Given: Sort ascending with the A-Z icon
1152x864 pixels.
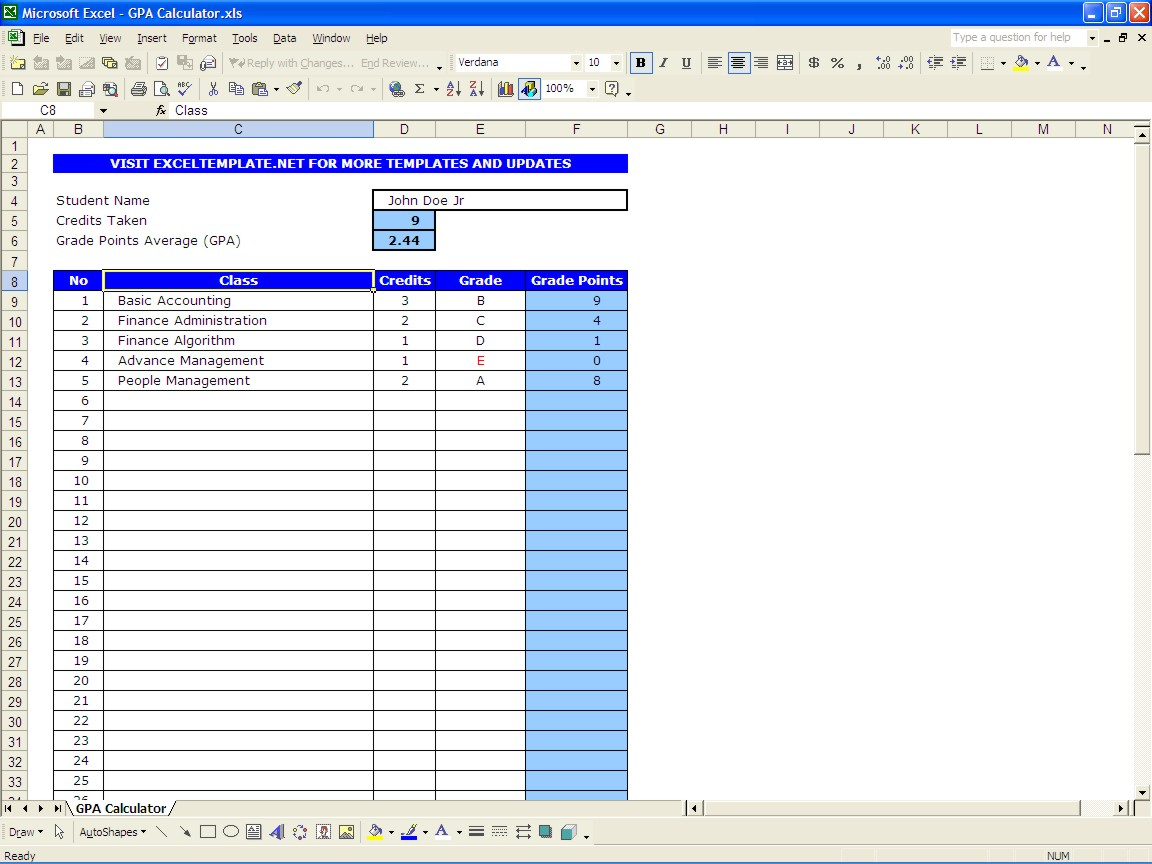Looking at the screenshot, I should click(453, 89).
